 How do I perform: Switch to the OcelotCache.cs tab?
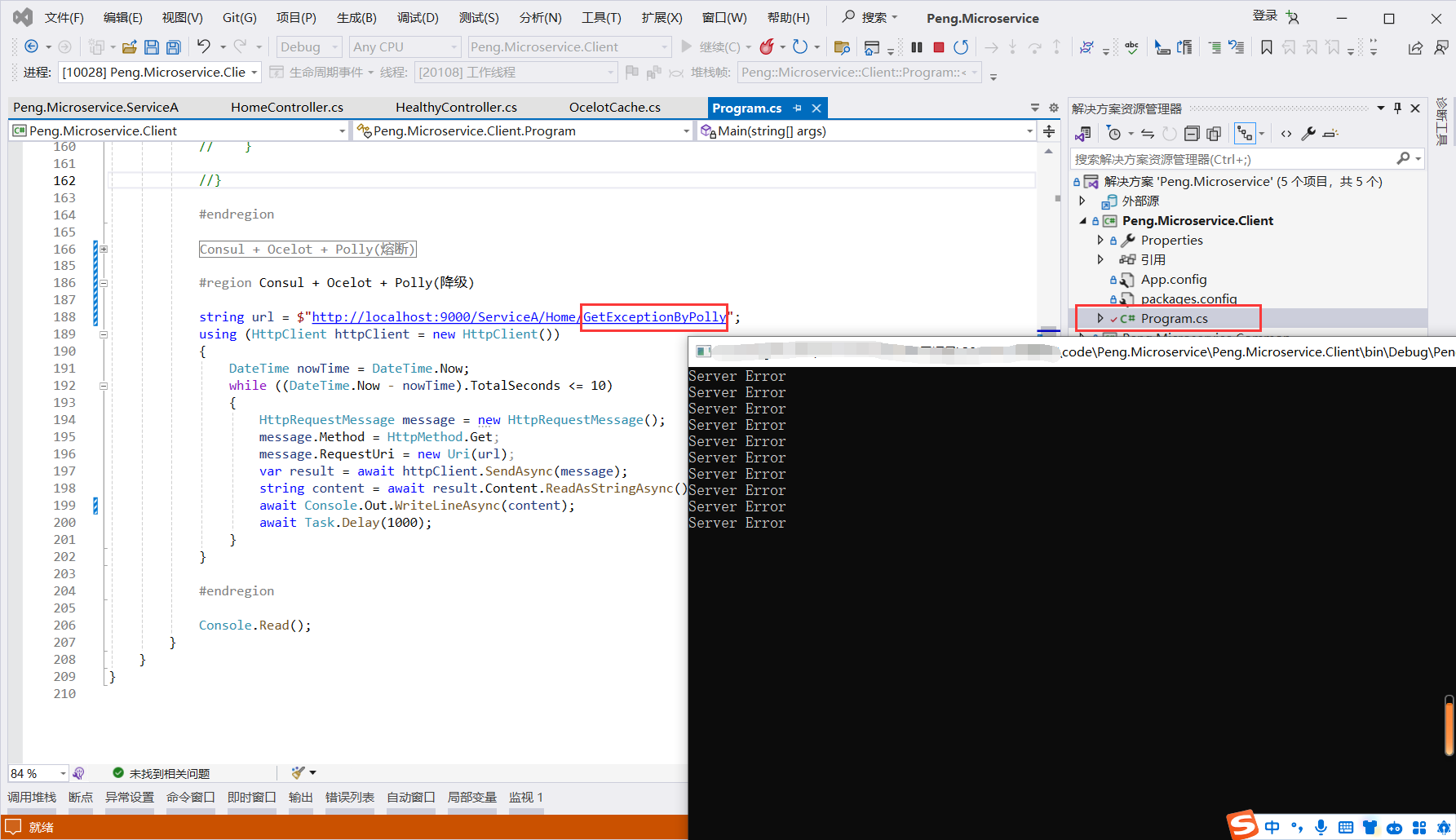pyautogui.click(x=615, y=108)
